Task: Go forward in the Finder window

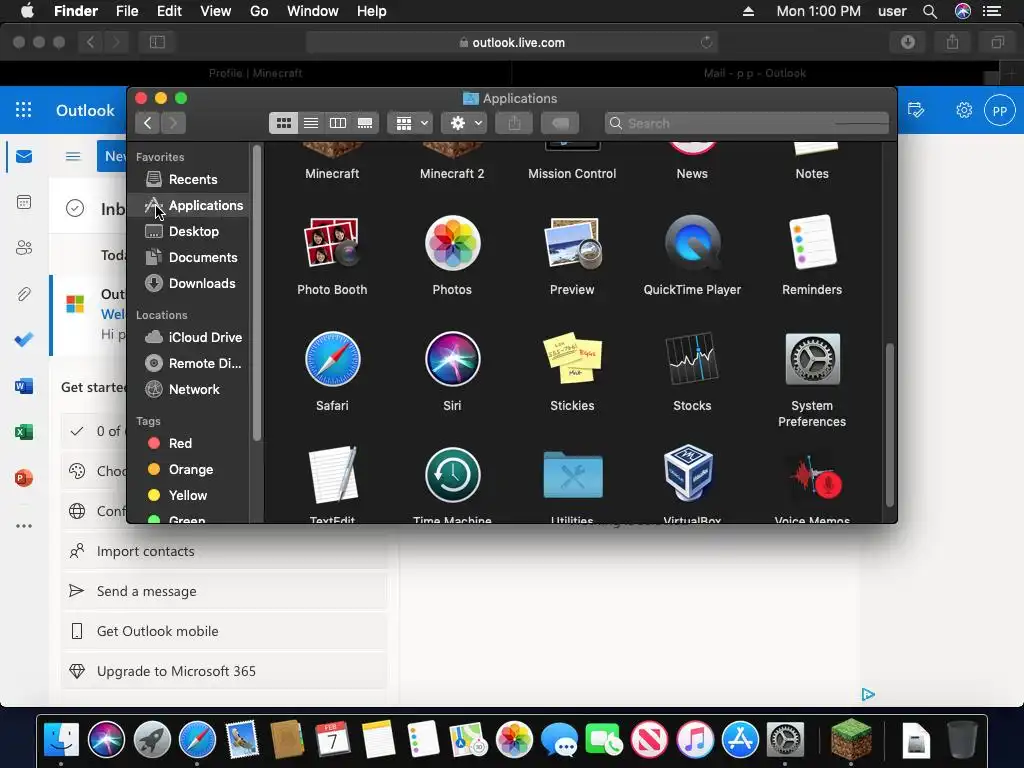Action: point(173,123)
